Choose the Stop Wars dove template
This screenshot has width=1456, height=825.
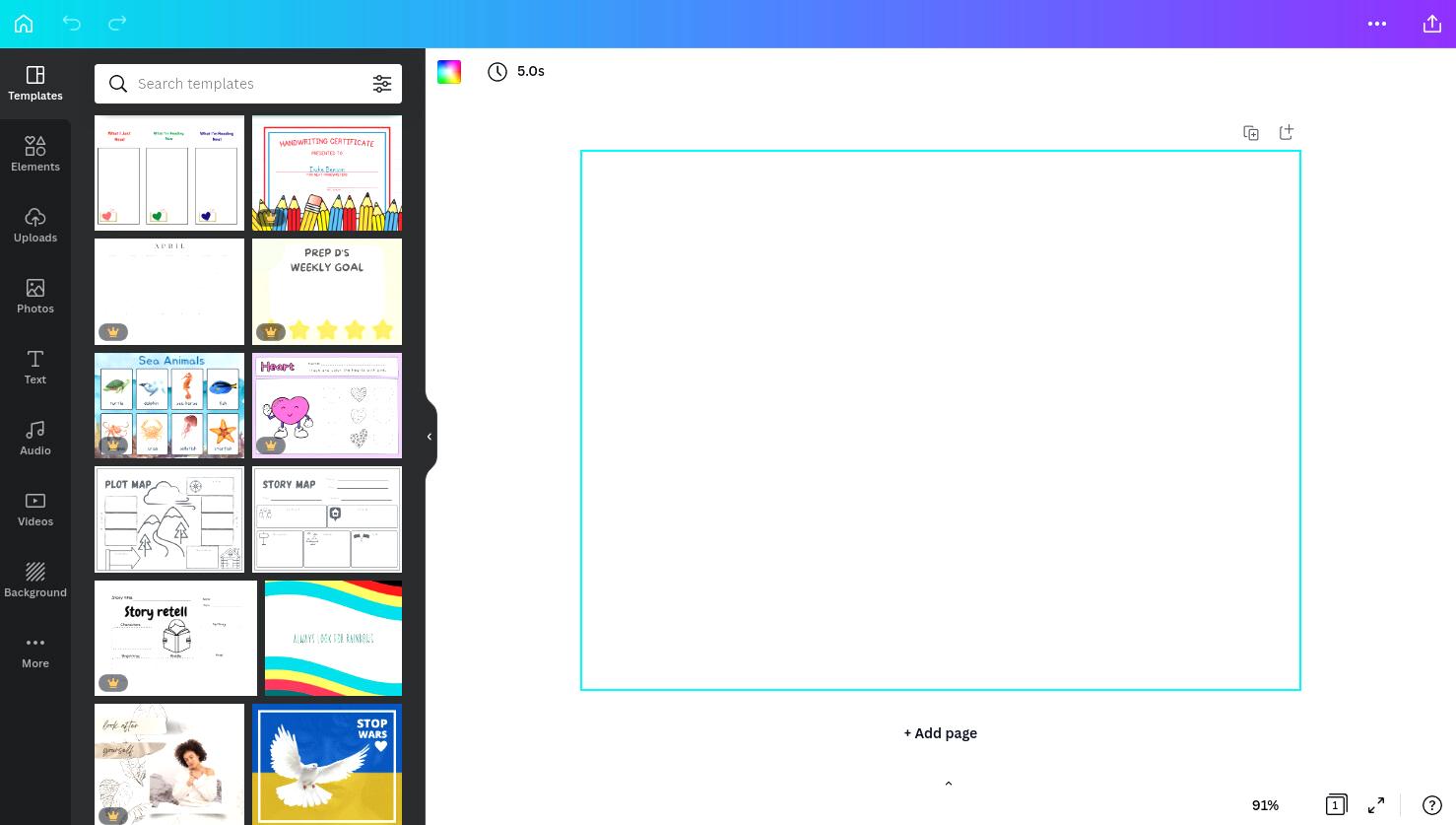coord(327,764)
